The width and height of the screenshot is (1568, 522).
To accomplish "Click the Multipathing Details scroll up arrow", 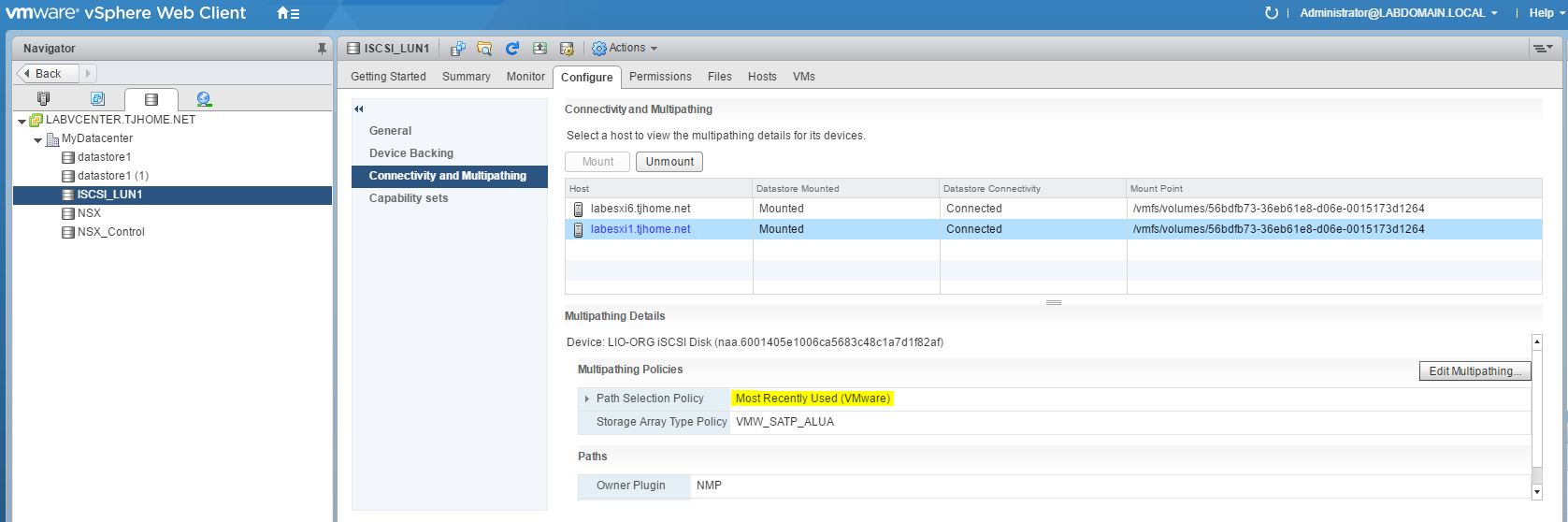I will (x=1536, y=342).
